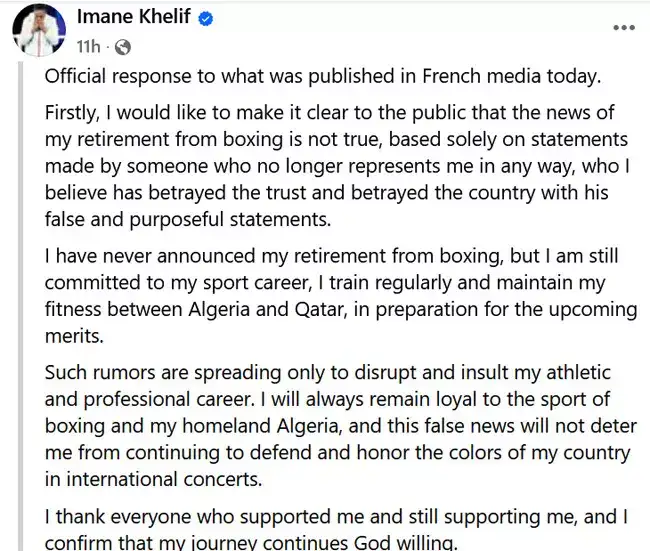Open the 11h timestamp link
The image size is (650, 551).
pos(88,47)
